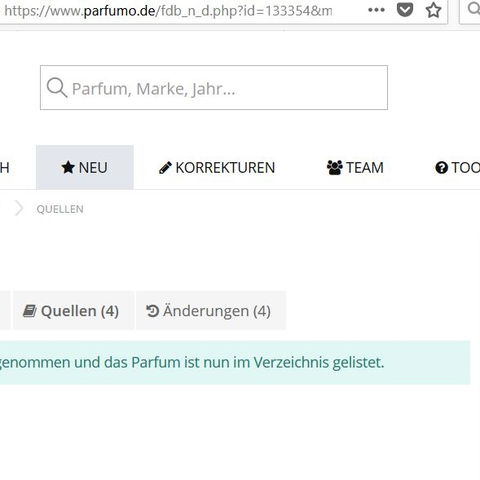Click the green success notification banner
480x480 pixels.
tap(235, 363)
